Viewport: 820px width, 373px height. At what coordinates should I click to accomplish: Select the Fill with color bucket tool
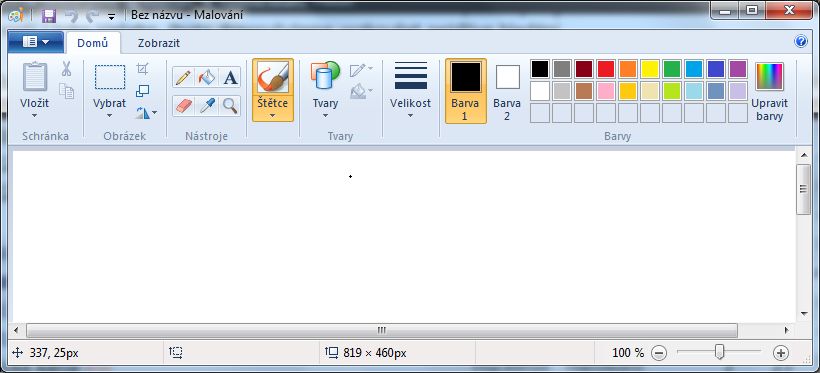pos(207,78)
